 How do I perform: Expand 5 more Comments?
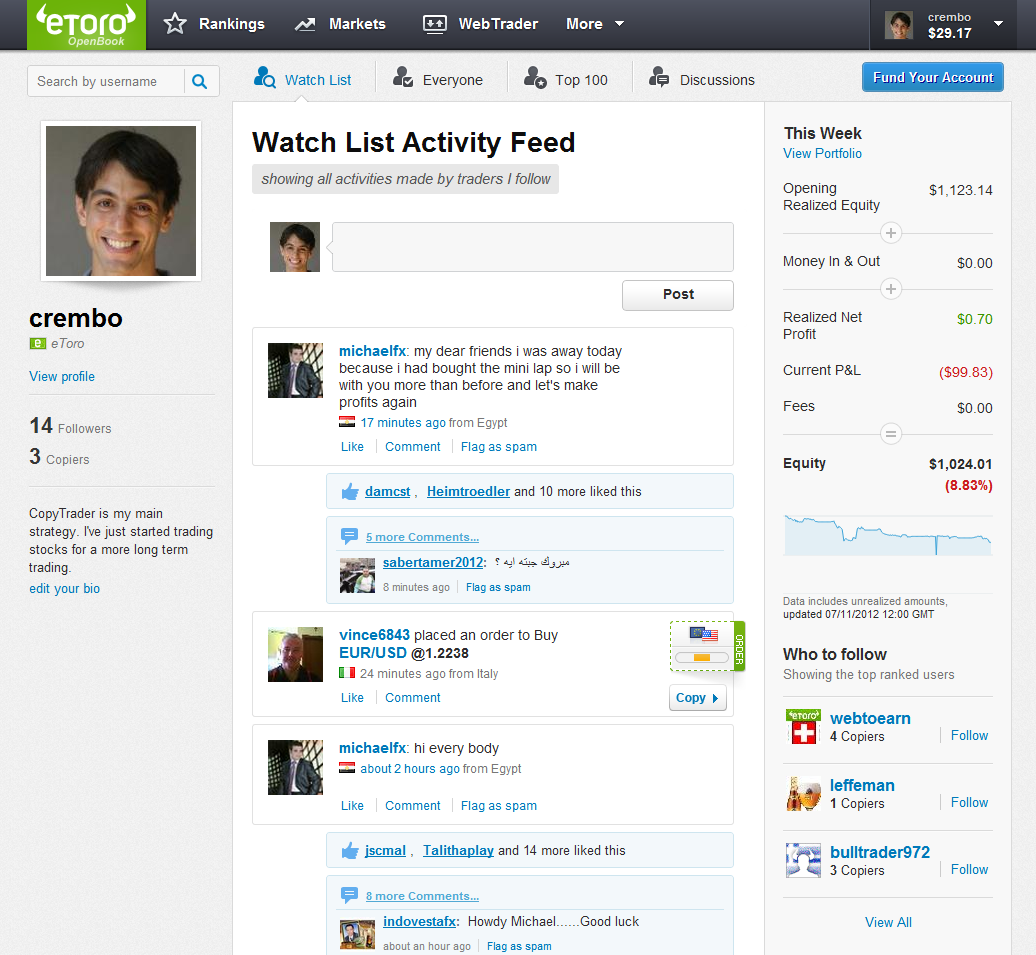click(x=422, y=537)
